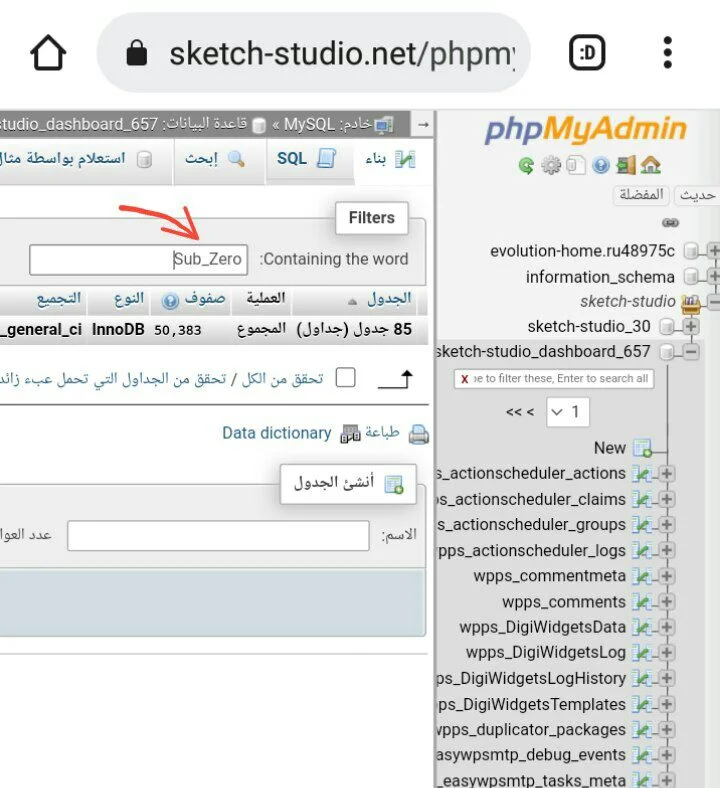Open the Data dictionary link
The height and width of the screenshot is (788, 720).
(x=276, y=433)
